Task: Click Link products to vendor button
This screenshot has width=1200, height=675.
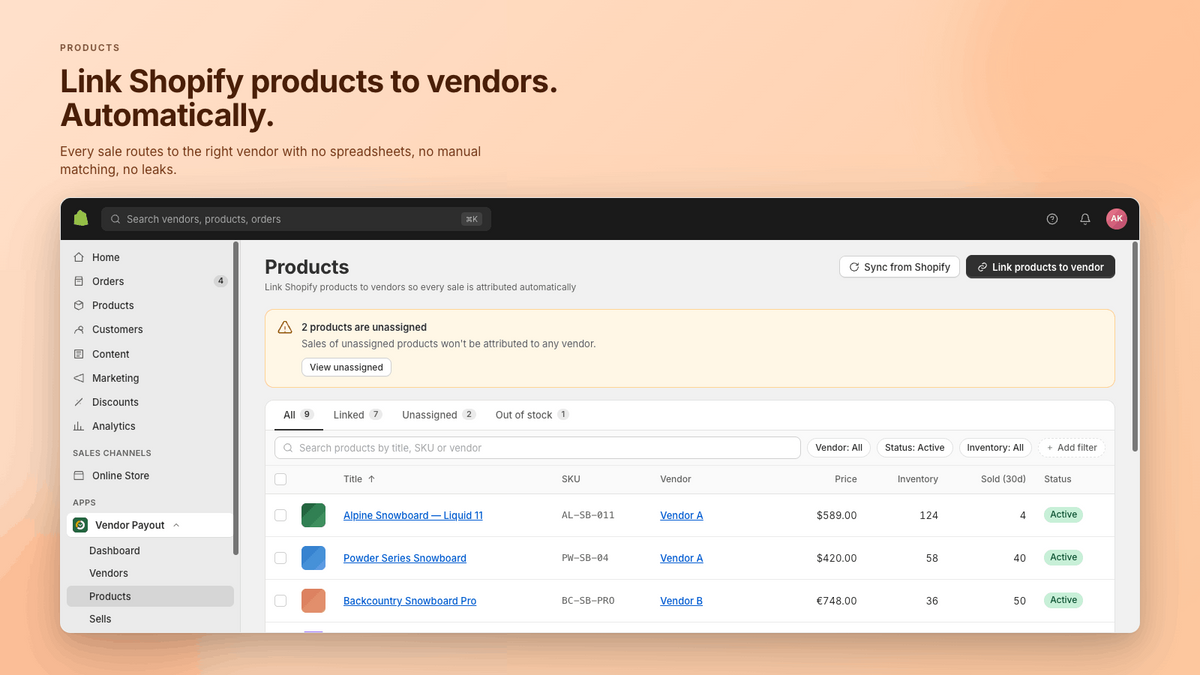Action: (x=1040, y=267)
